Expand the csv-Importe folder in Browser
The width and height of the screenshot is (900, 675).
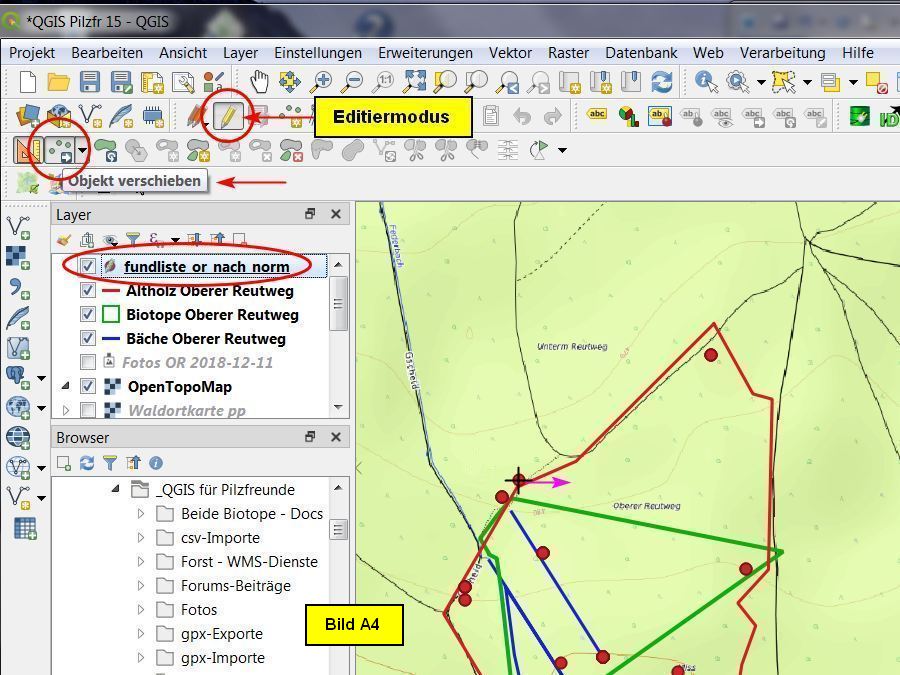[141, 538]
